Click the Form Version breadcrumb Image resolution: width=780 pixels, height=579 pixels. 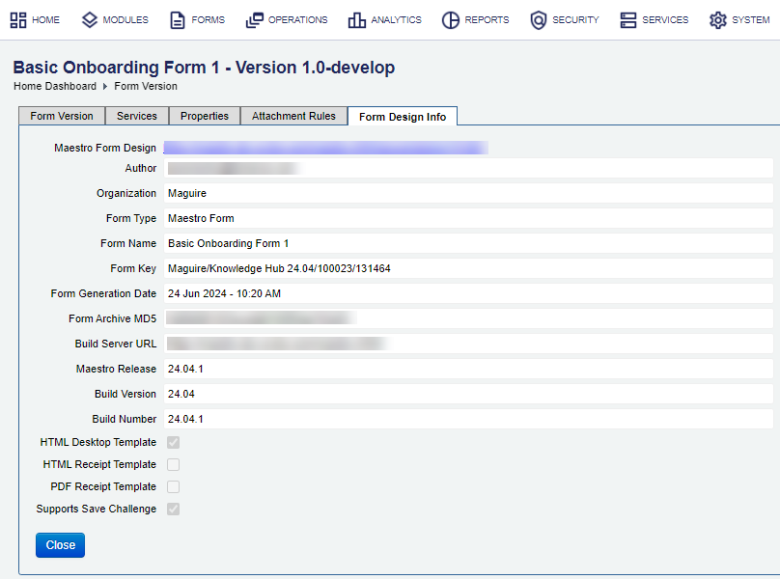tap(146, 86)
